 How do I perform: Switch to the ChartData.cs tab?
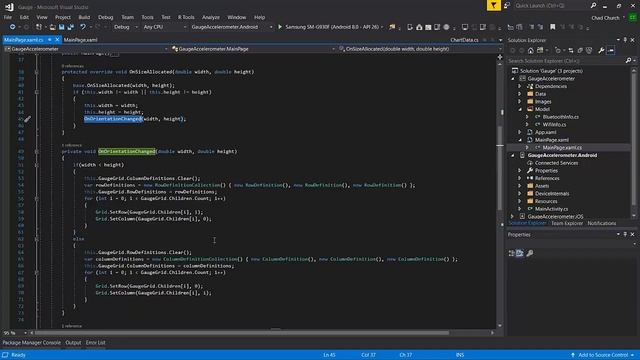point(464,40)
